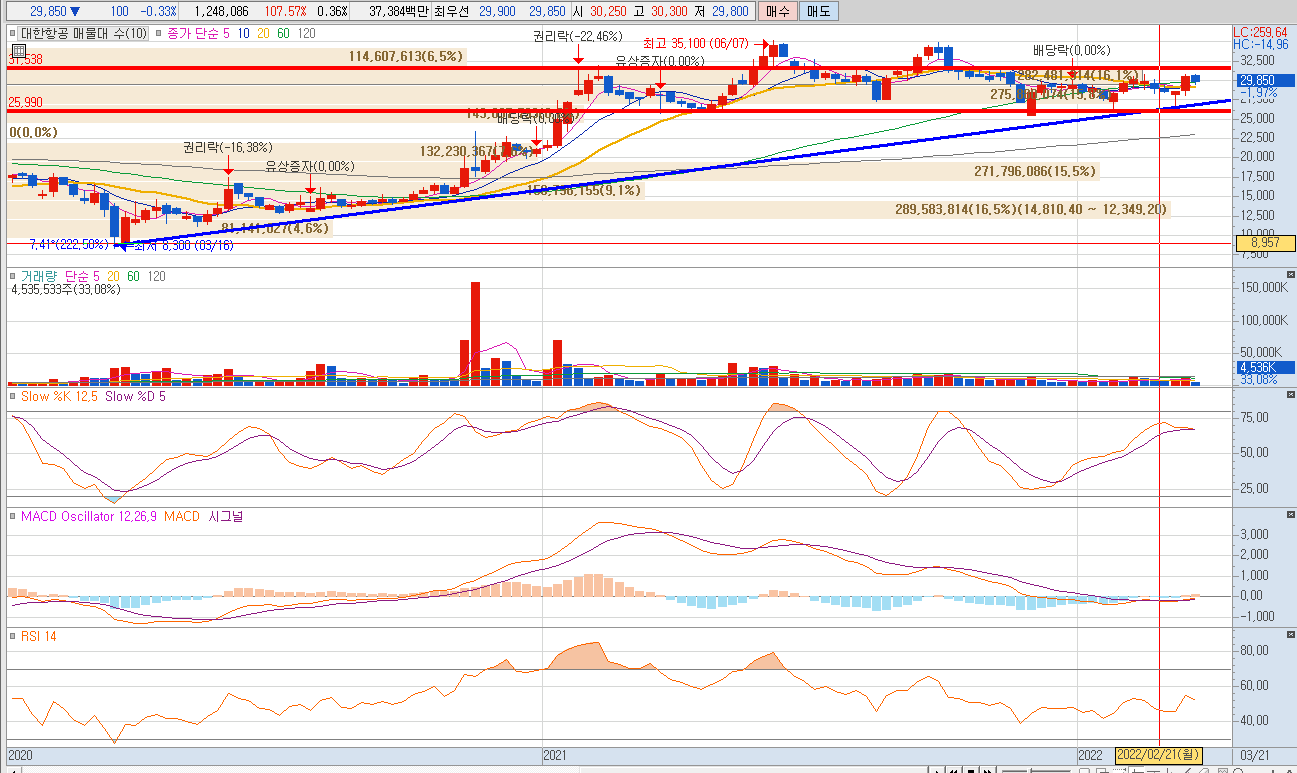This screenshot has height=773, width=1297.
Task: Click the 배당락(0.00%) event marker near 2022
Action: tap(1071, 50)
